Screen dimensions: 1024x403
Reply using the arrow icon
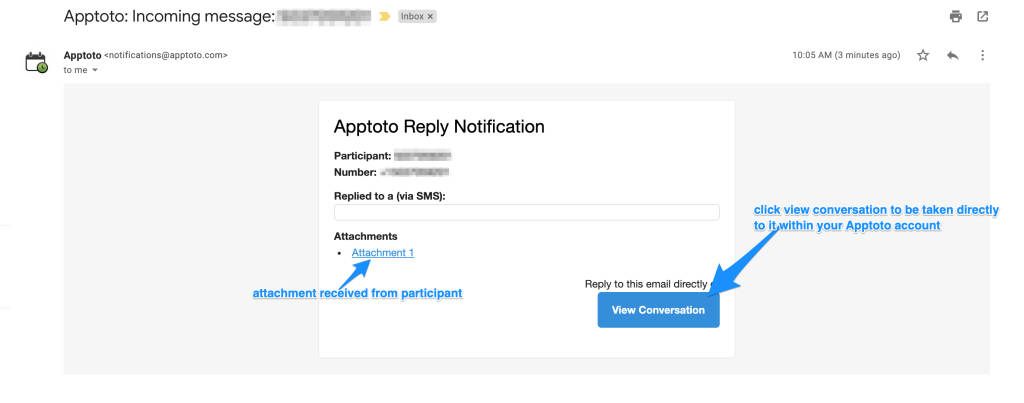point(953,56)
